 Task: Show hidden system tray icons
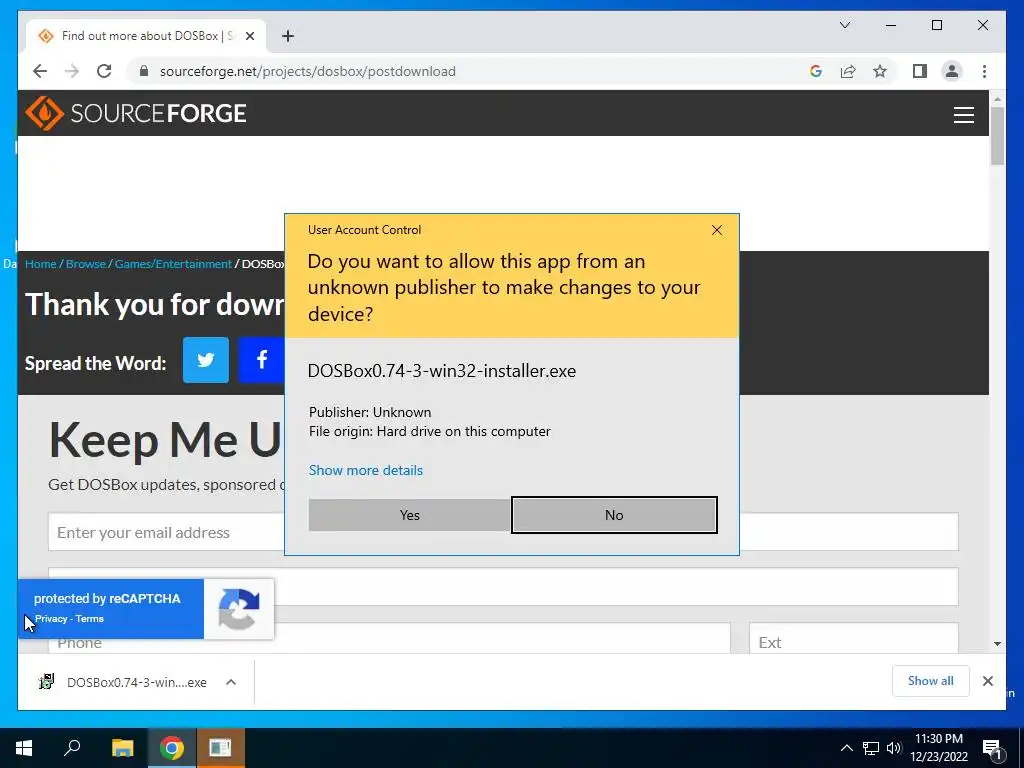(x=846, y=748)
